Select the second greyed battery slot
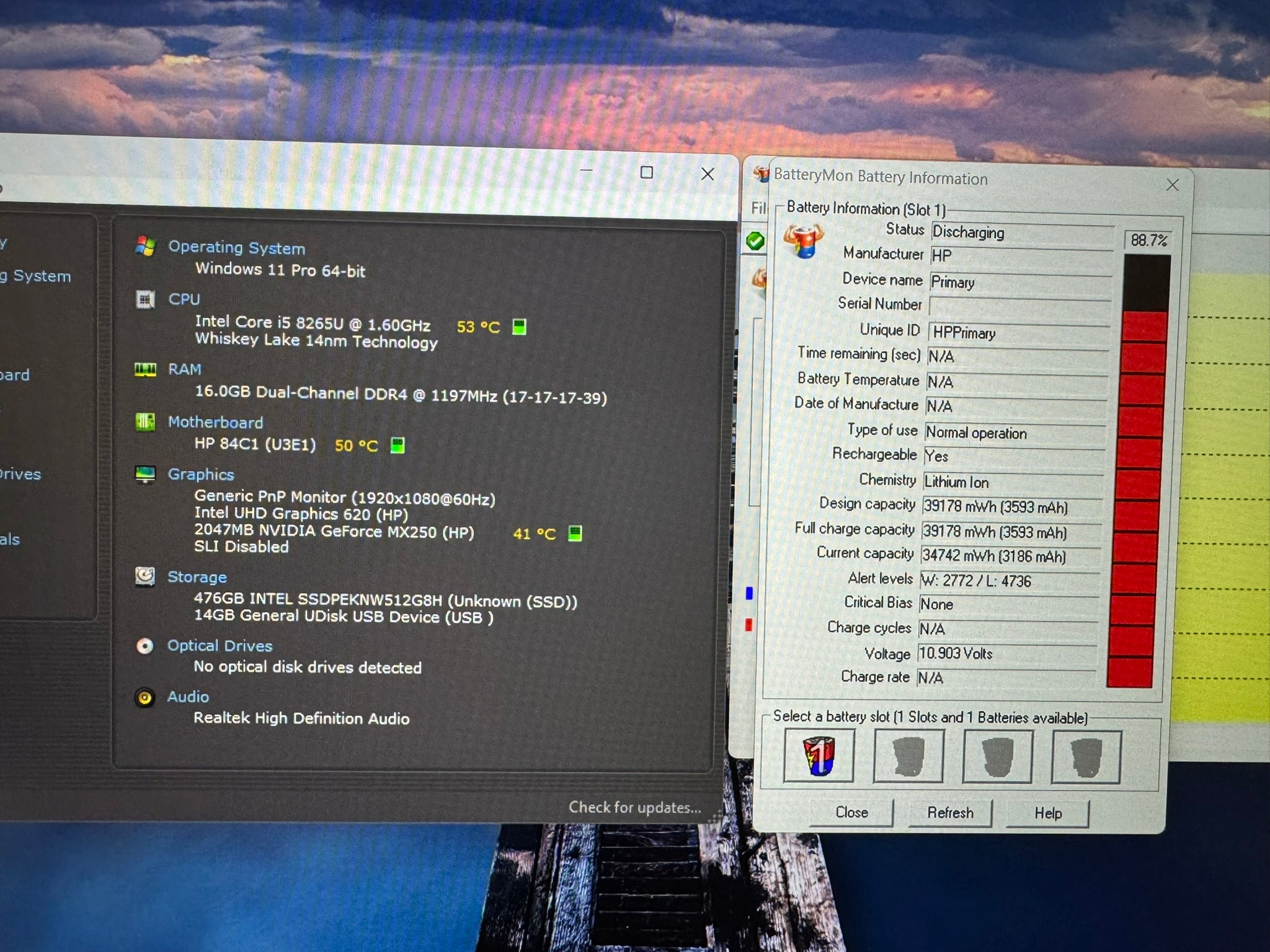This screenshot has width=1270, height=952. (908, 756)
